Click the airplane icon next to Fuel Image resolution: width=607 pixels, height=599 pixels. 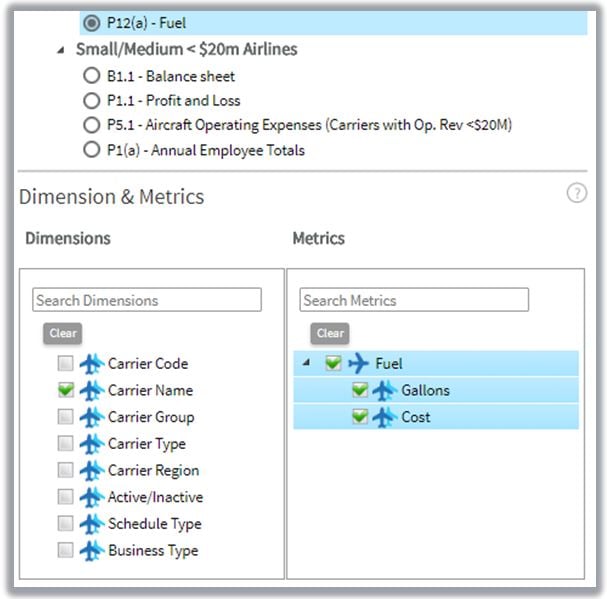click(358, 364)
